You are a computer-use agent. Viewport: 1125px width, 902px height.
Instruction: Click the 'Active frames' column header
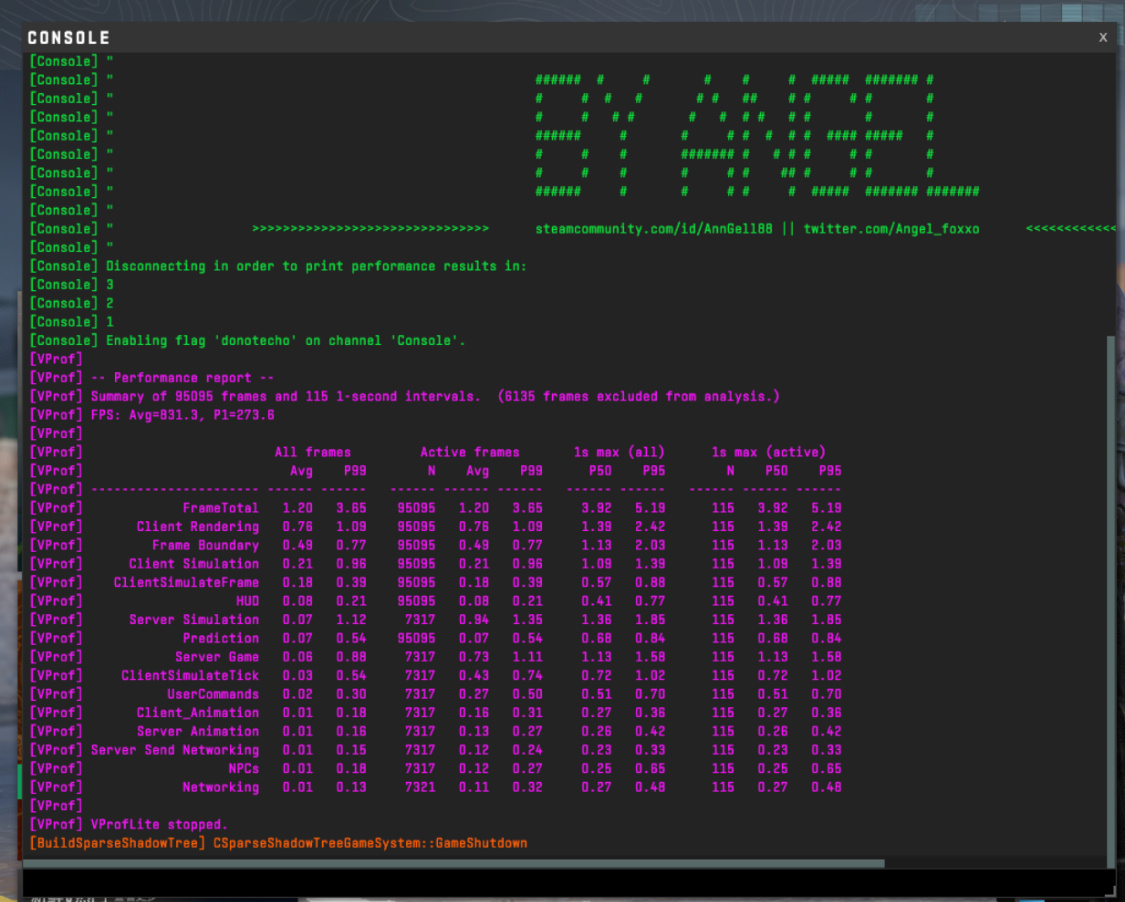[x=470, y=452]
